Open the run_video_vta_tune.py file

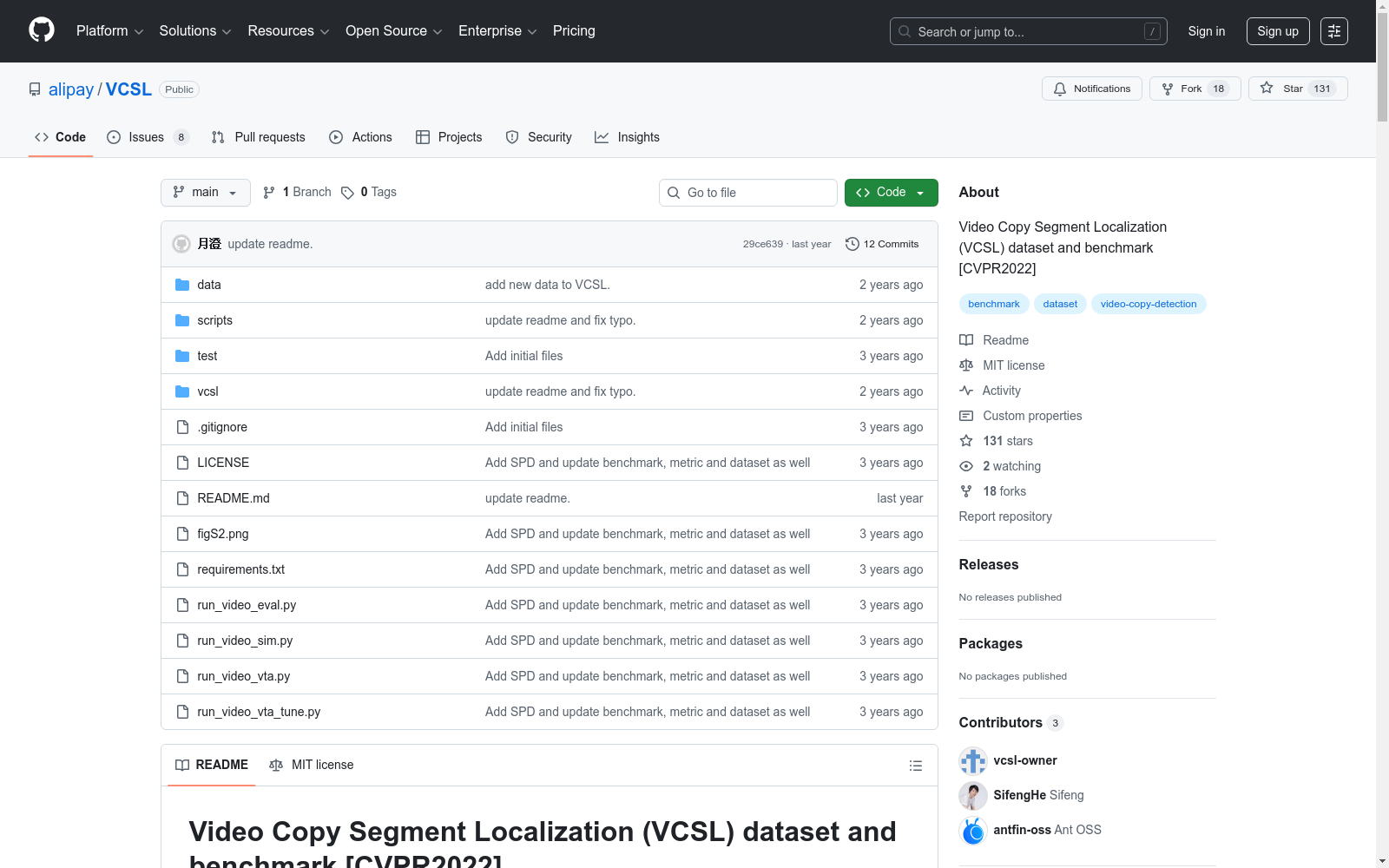(x=259, y=712)
